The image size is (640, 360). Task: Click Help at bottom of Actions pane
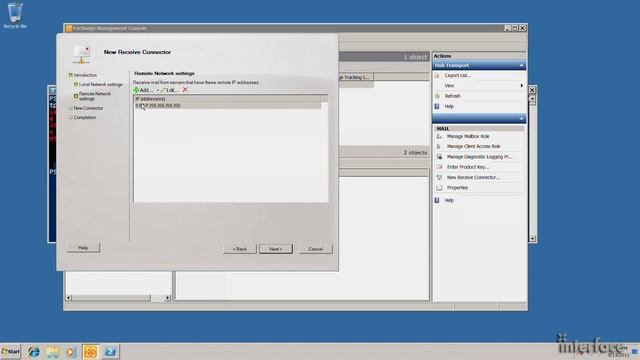coord(449,200)
